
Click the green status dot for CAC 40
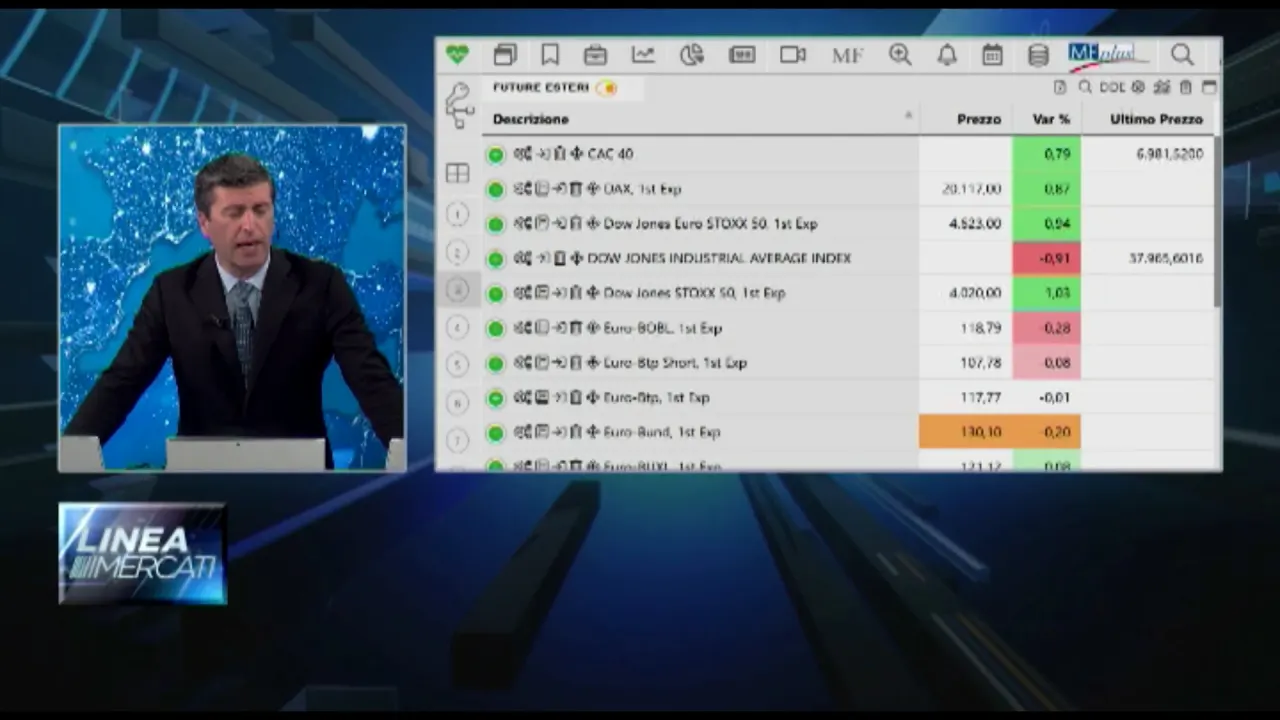(496, 154)
